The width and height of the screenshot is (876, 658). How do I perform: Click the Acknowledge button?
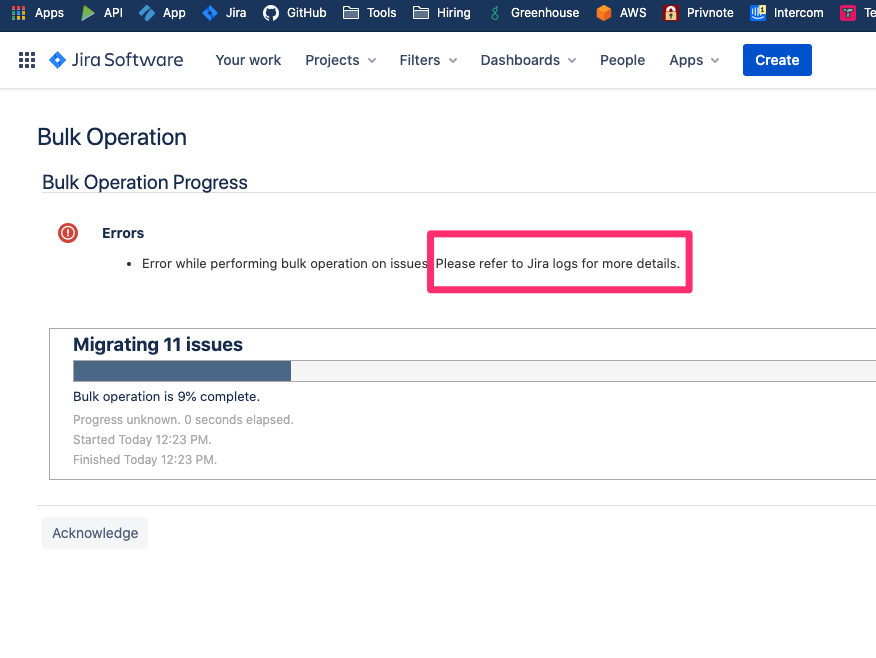(95, 533)
